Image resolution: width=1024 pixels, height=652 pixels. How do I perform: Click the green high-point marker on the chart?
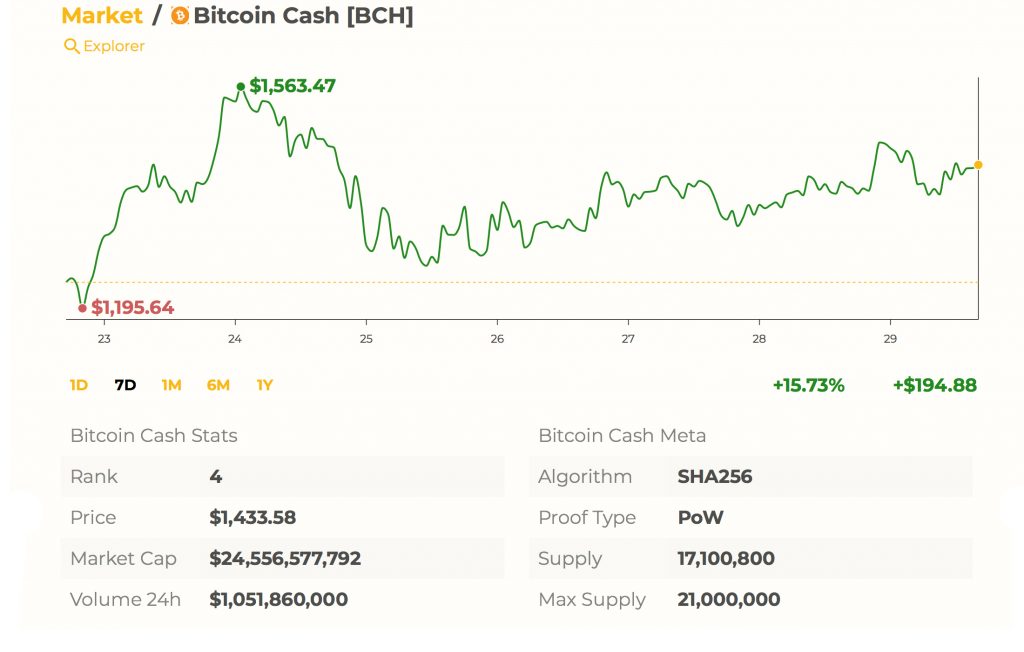click(x=240, y=87)
